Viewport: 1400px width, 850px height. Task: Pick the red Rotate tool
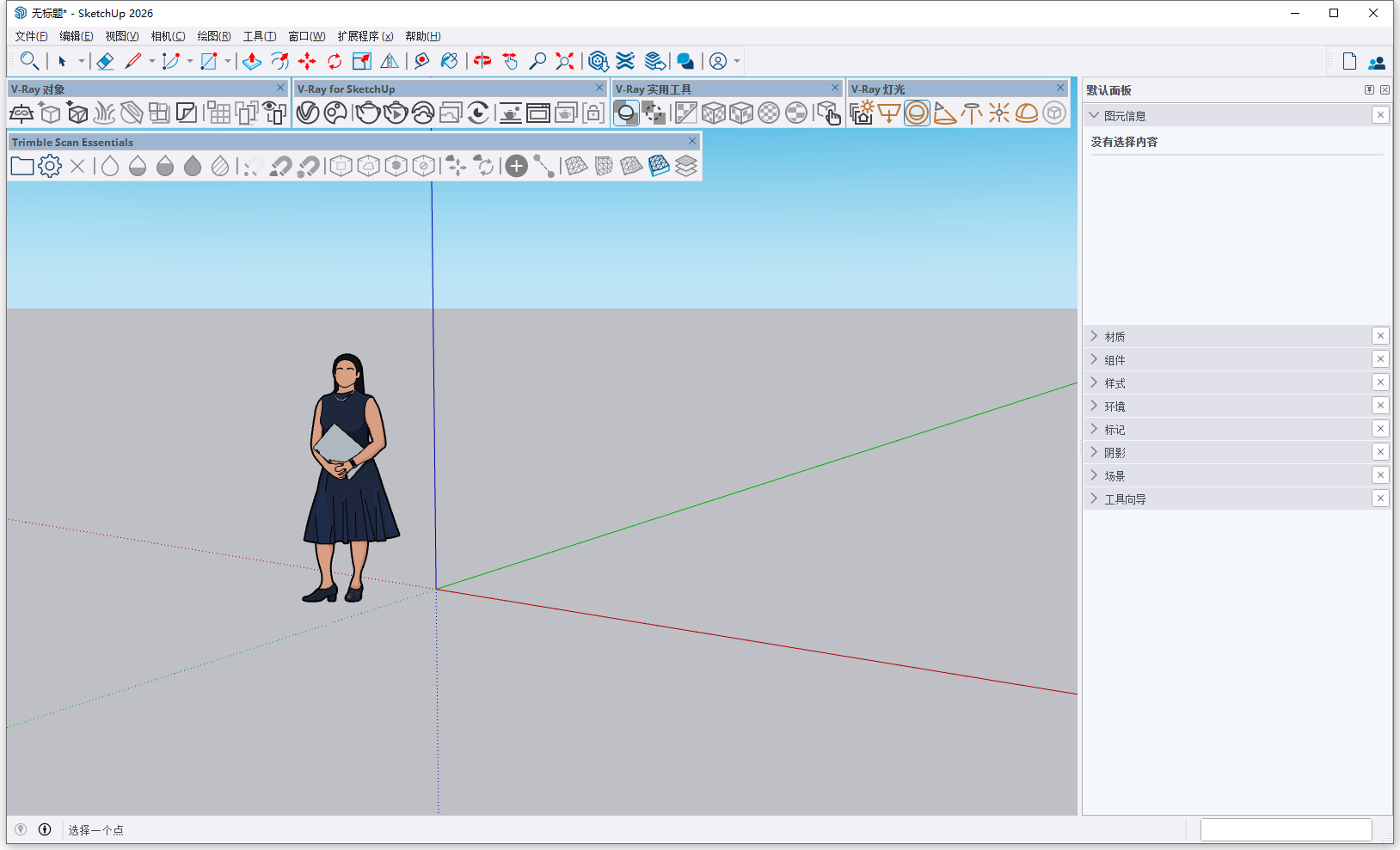pos(335,61)
